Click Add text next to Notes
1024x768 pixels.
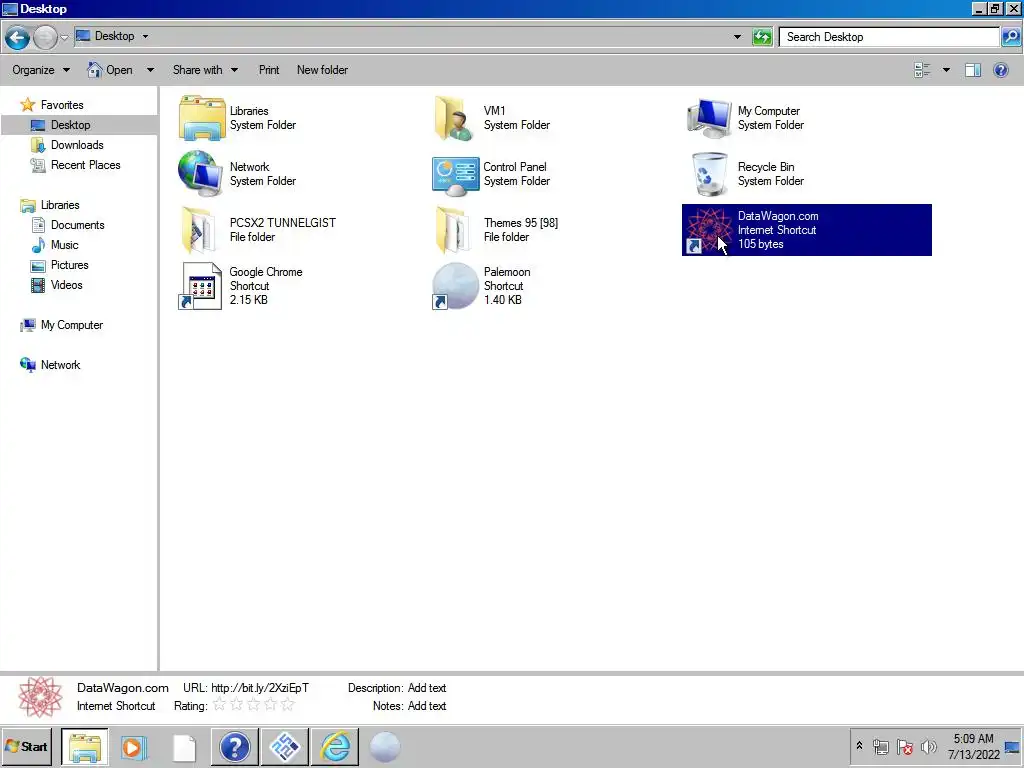[426, 706]
